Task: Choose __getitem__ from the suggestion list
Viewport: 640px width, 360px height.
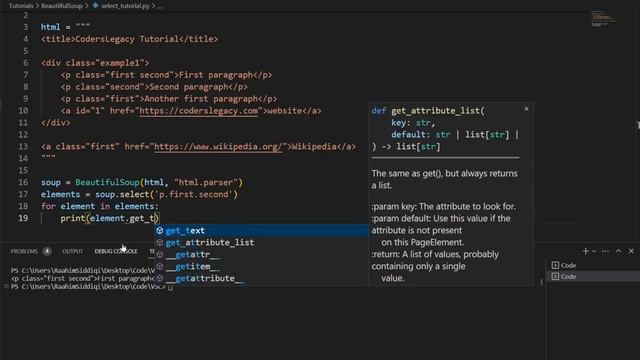Action: [261, 266]
